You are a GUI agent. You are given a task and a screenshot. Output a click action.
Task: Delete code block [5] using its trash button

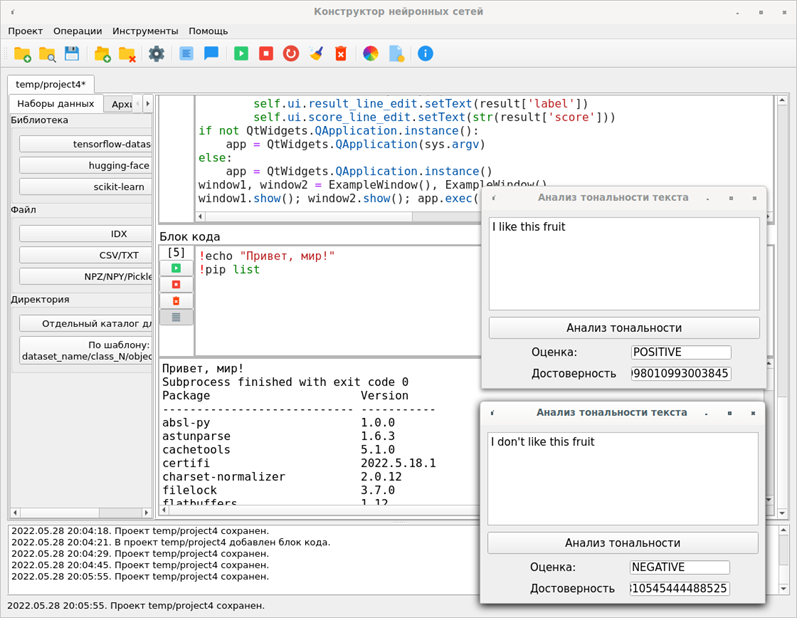[x=176, y=301]
